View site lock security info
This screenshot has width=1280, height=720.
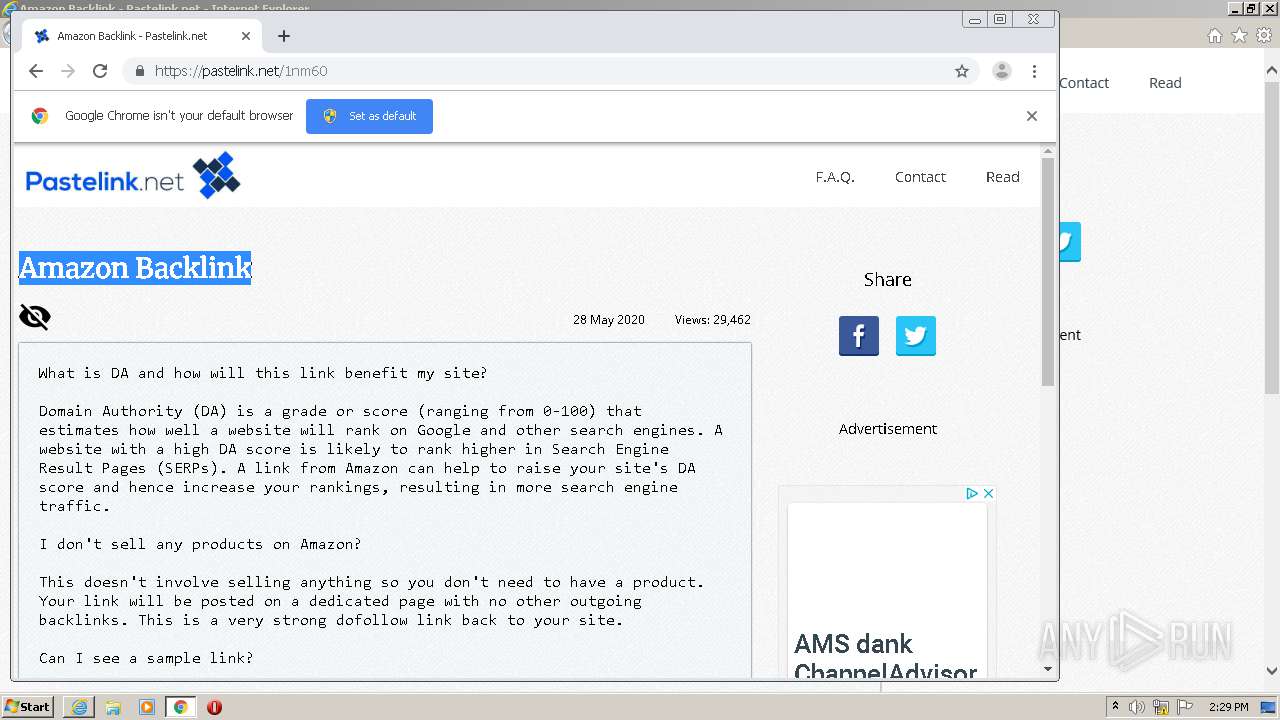(139, 71)
